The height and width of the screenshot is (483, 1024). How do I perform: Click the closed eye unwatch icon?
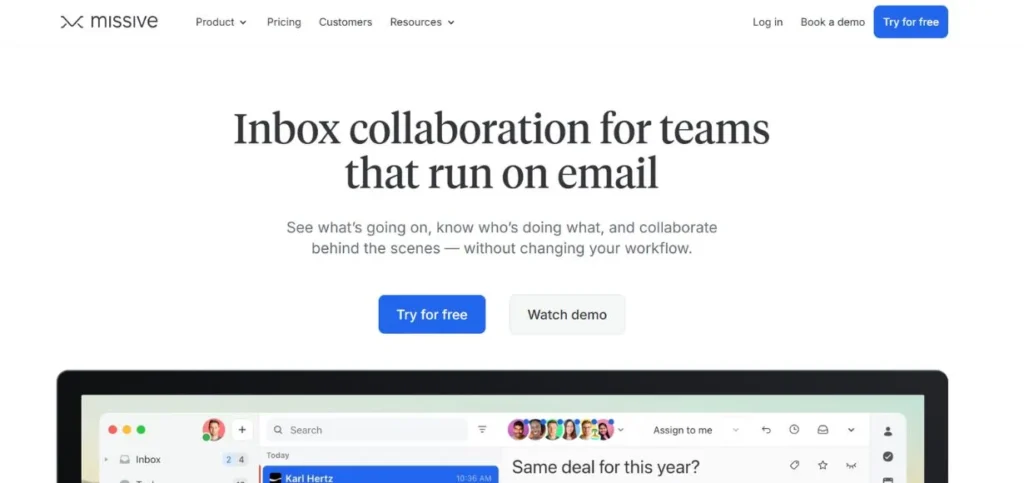[x=851, y=465]
